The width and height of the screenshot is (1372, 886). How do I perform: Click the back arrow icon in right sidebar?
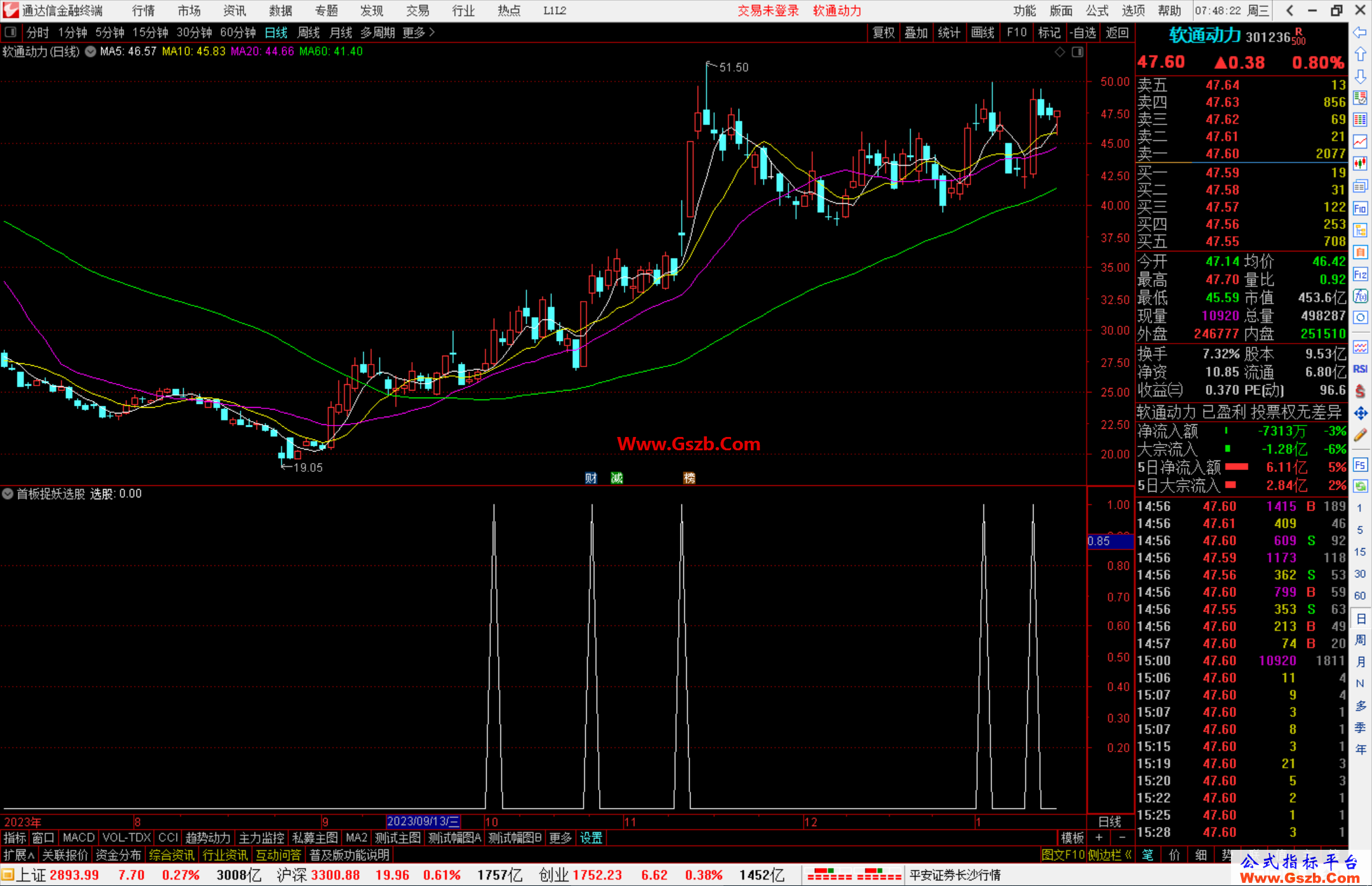coord(1360,32)
